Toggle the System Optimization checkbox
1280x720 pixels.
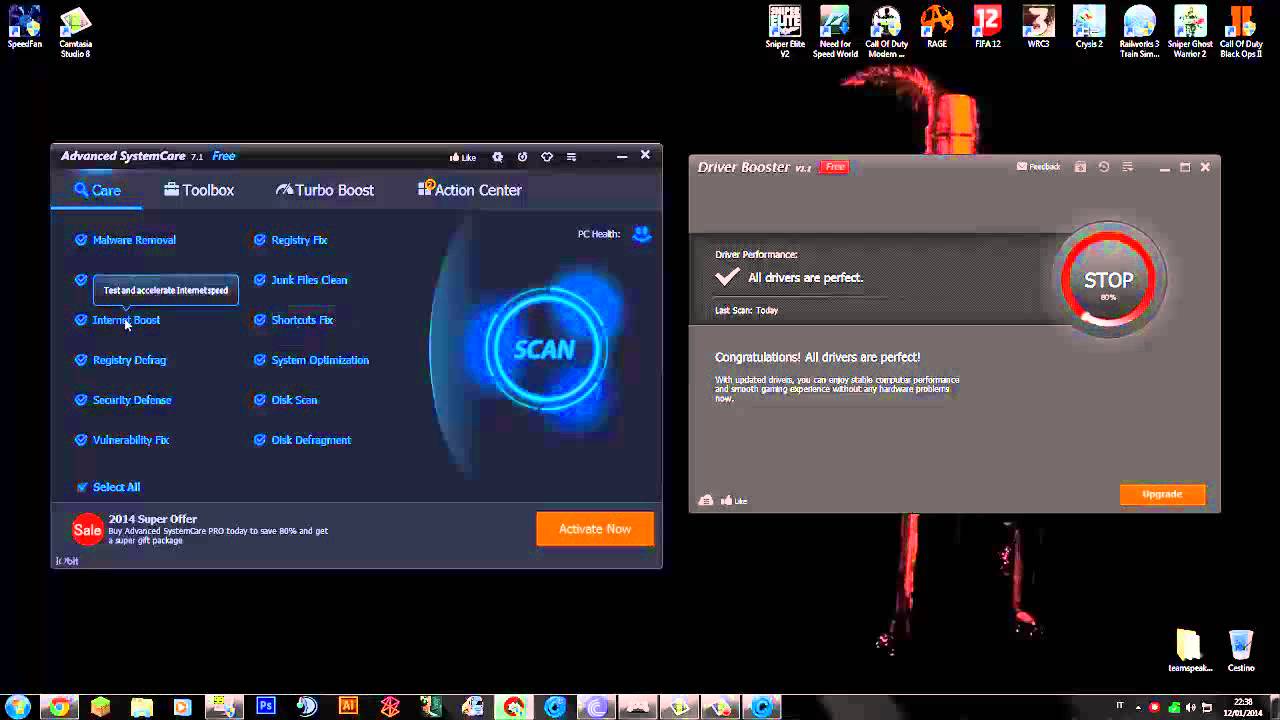pos(260,360)
